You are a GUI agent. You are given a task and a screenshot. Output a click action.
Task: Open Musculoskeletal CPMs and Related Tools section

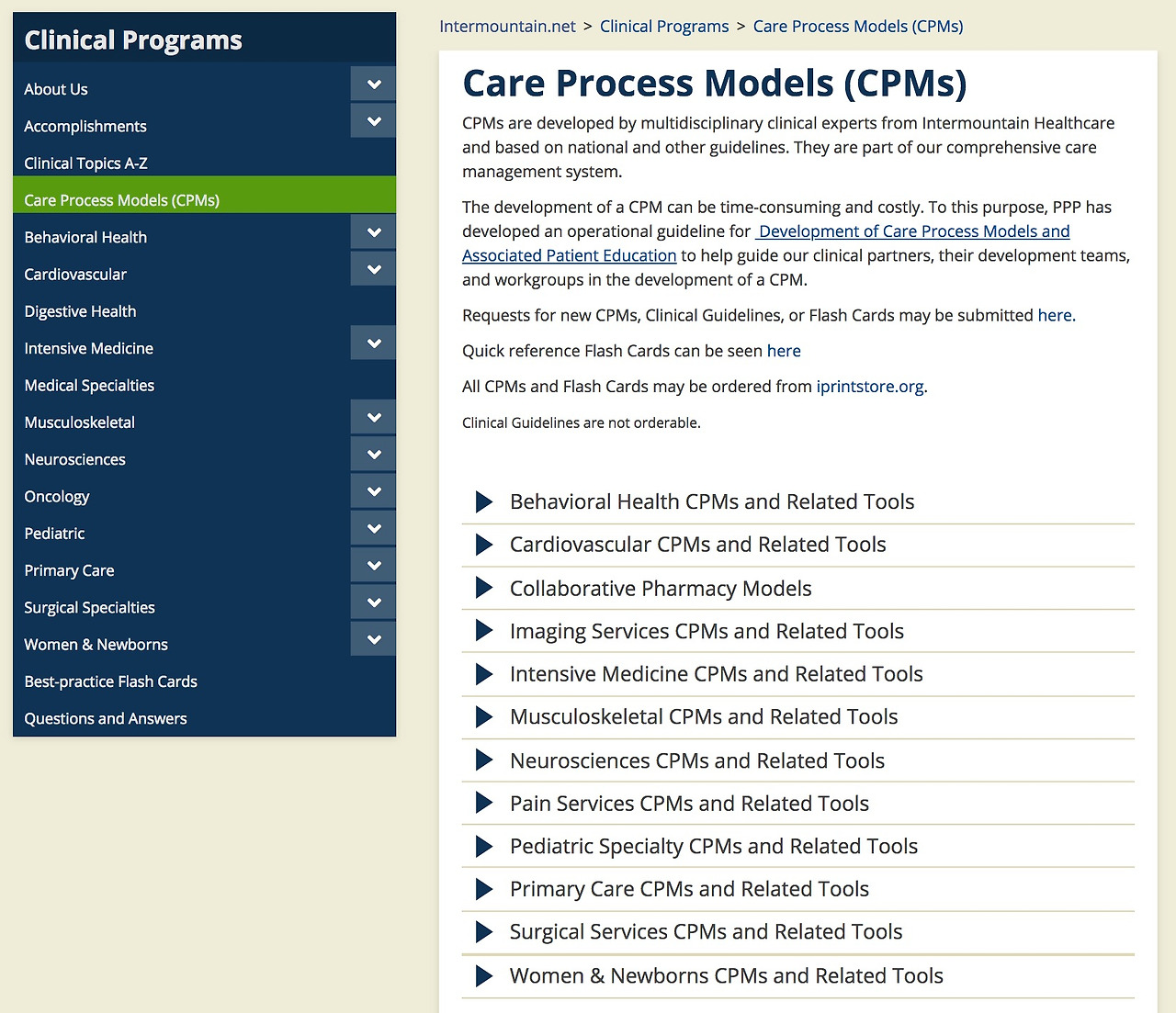tap(704, 717)
